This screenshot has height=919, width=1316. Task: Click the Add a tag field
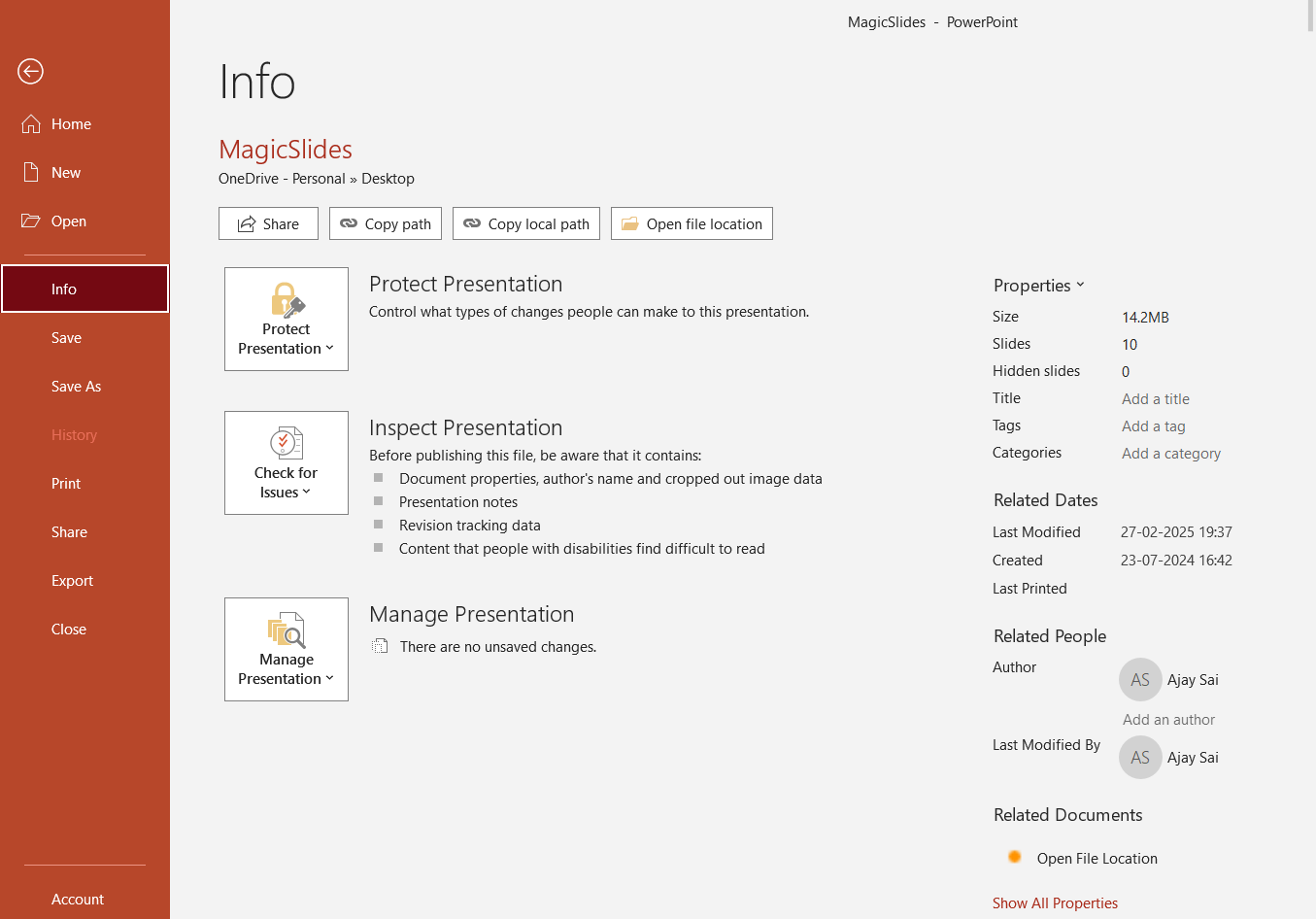(1154, 425)
